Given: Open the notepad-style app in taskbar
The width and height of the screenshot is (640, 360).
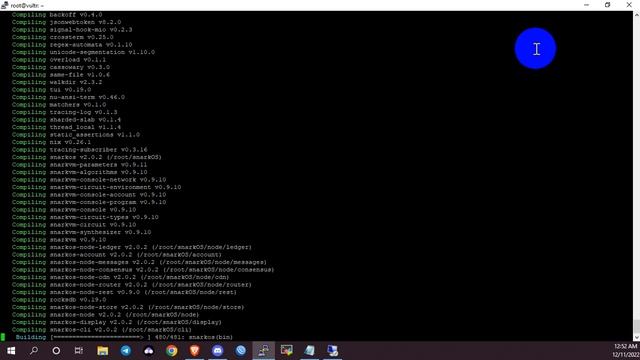Looking at the screenshot, I should [x=309, y=351].
